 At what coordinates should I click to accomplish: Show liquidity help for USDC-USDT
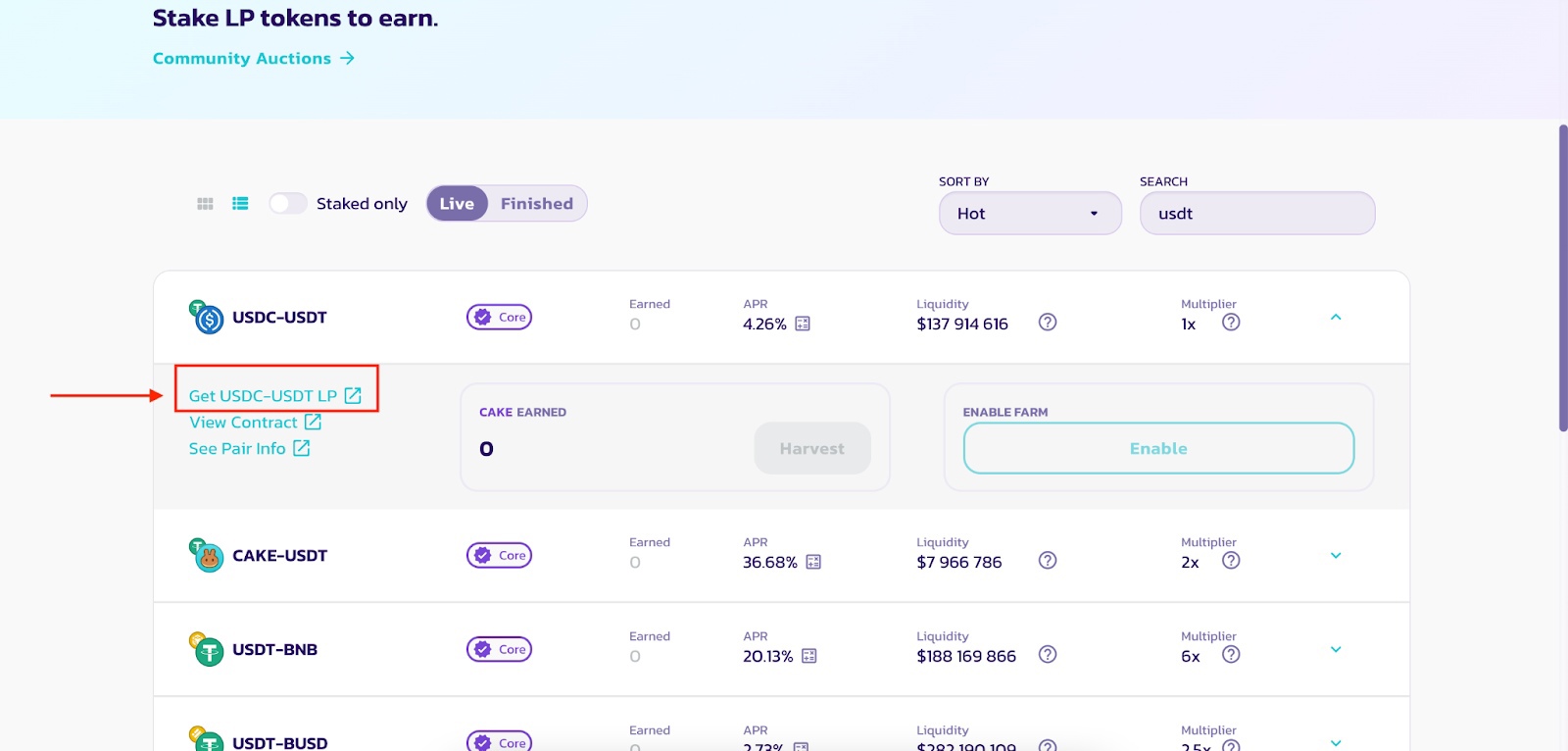click(x=1048, y=322)
